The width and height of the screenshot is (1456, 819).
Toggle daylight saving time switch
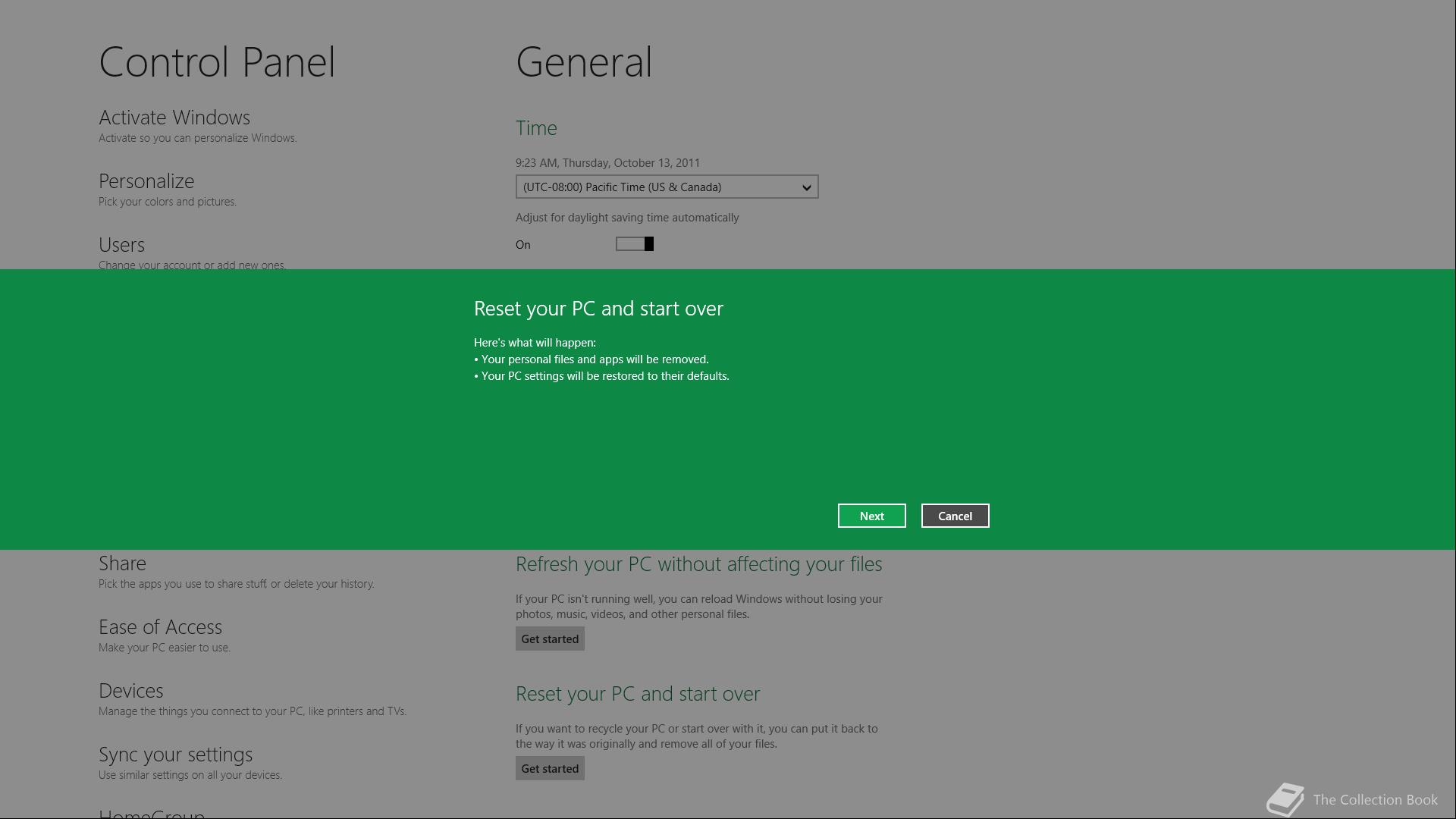(635, 243)
